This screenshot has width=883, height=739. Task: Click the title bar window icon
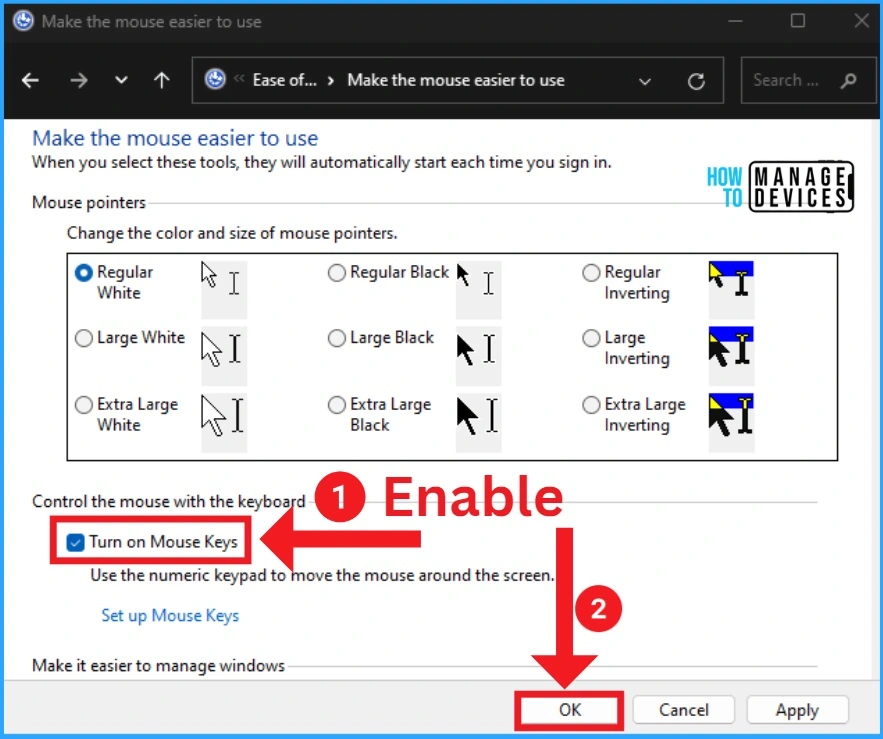pos(23,21)
